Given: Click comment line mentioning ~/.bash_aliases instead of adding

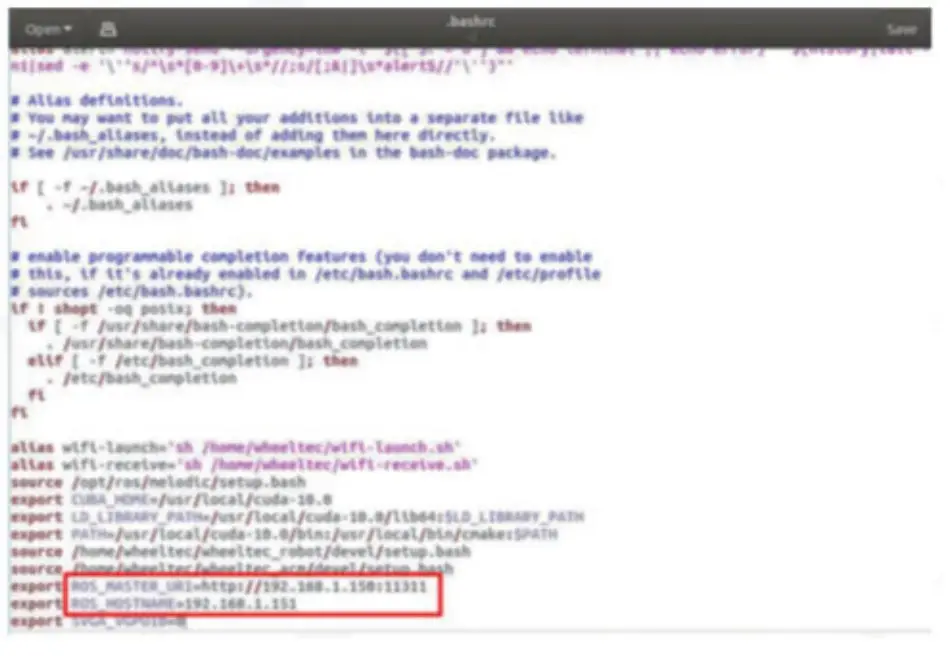Looking at the screenshot, I should pyautogui.click(x=253, y=135).
